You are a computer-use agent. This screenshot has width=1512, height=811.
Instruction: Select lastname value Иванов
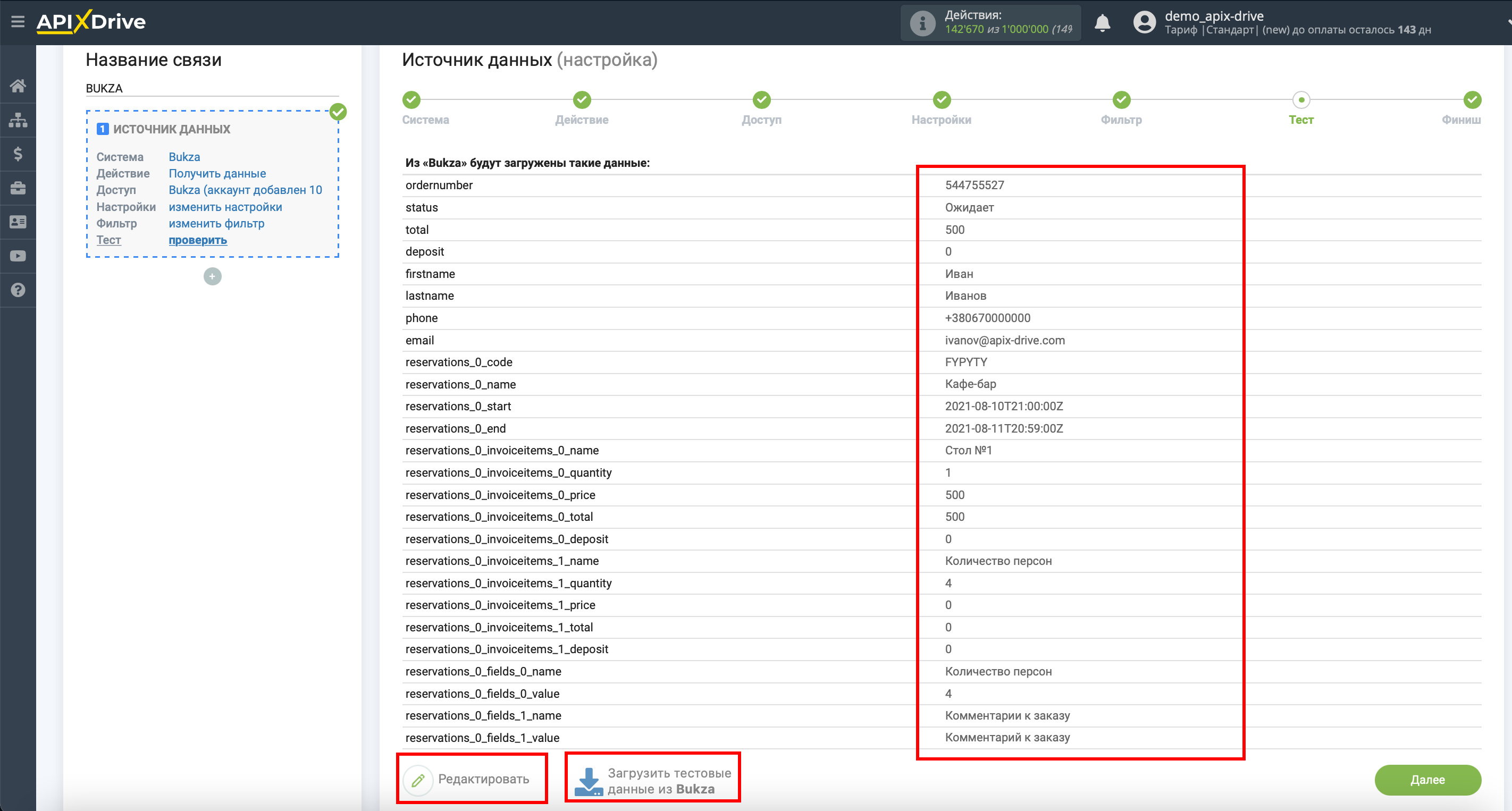[965, 296]
